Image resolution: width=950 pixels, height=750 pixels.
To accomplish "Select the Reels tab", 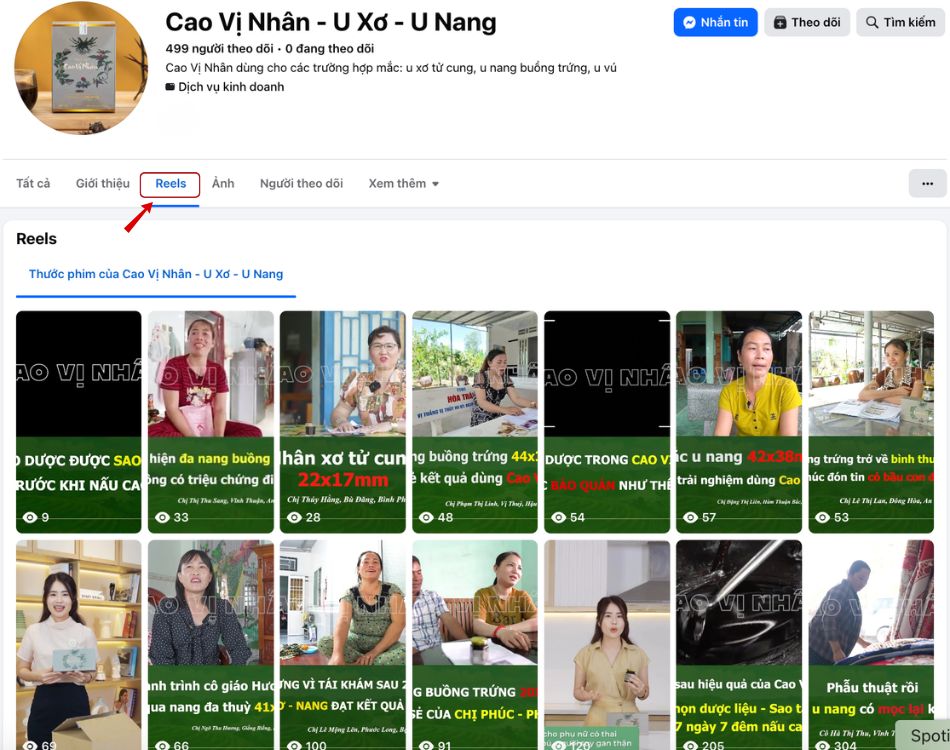I will tap(170, 184).
